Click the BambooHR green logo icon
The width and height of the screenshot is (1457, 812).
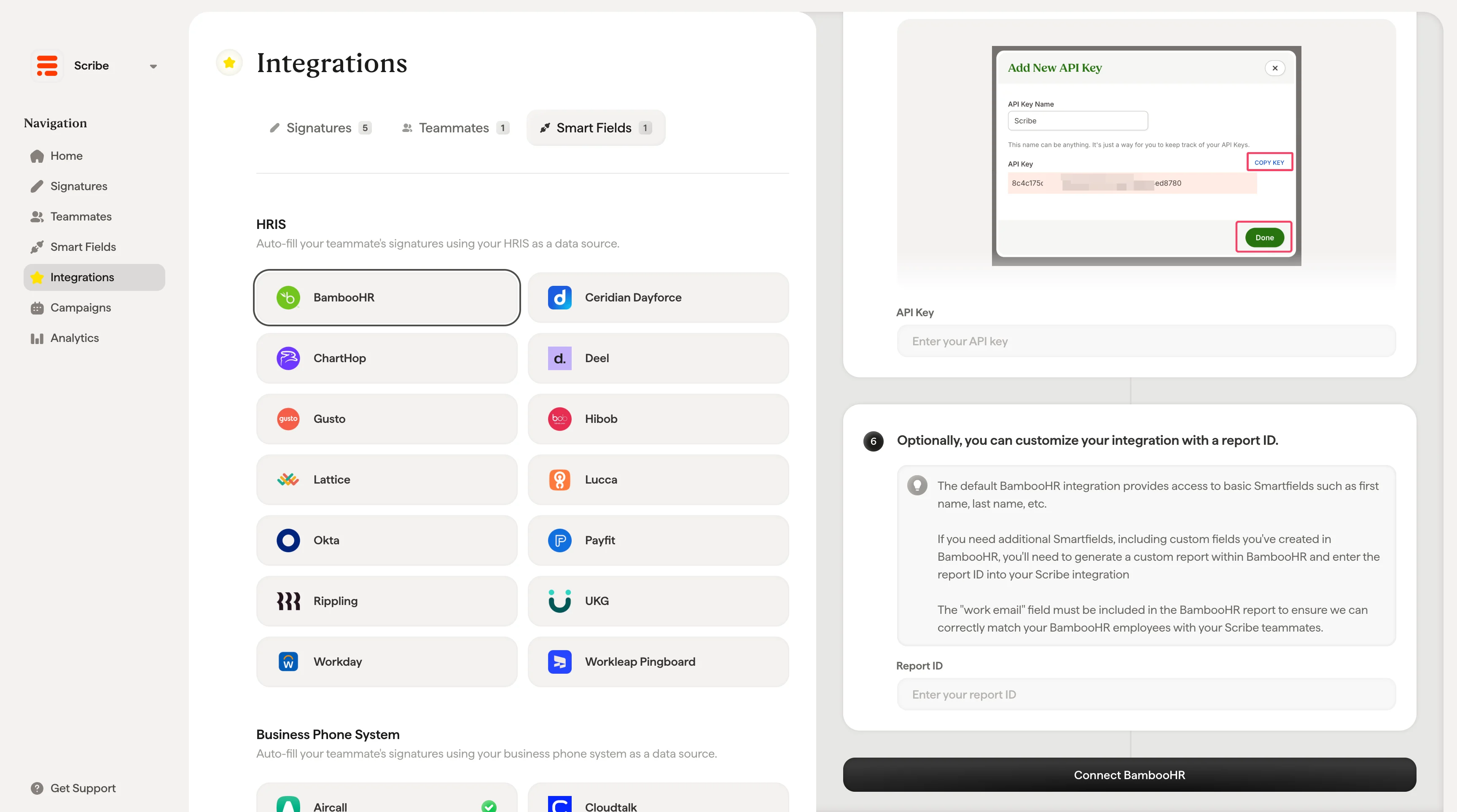288,297
